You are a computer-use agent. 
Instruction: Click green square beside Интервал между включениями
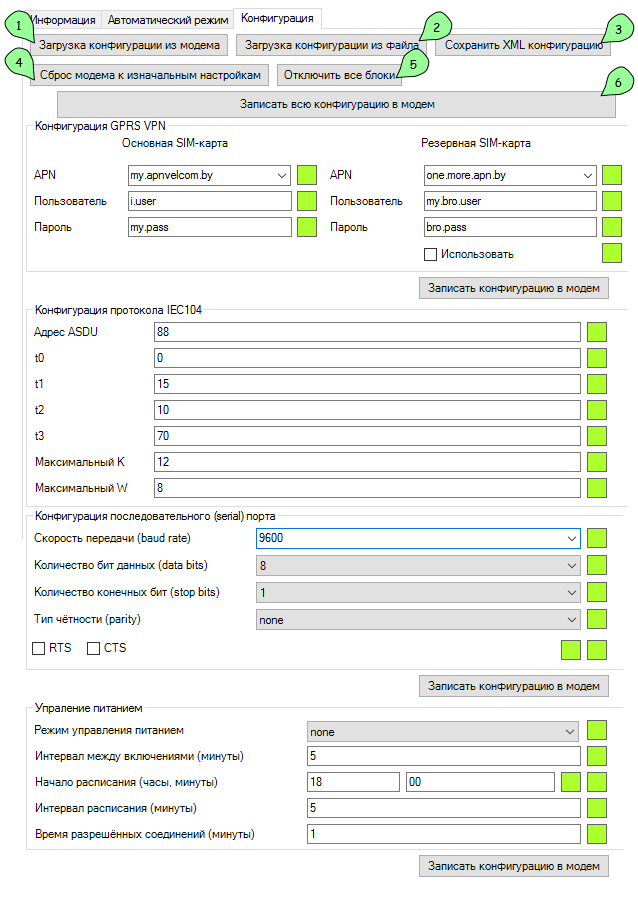coord(597,756)
